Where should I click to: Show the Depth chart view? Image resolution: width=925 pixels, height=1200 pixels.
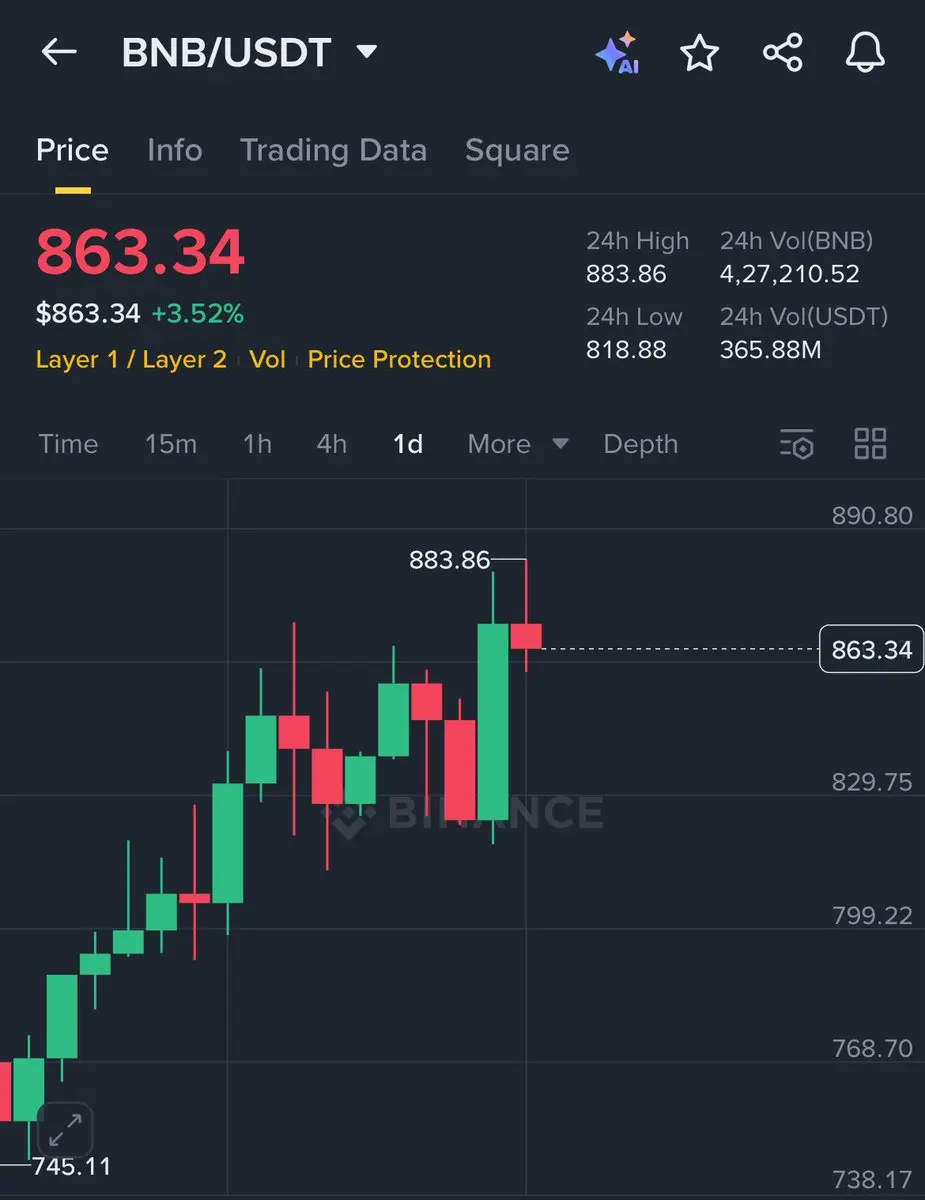coord(641,444)
